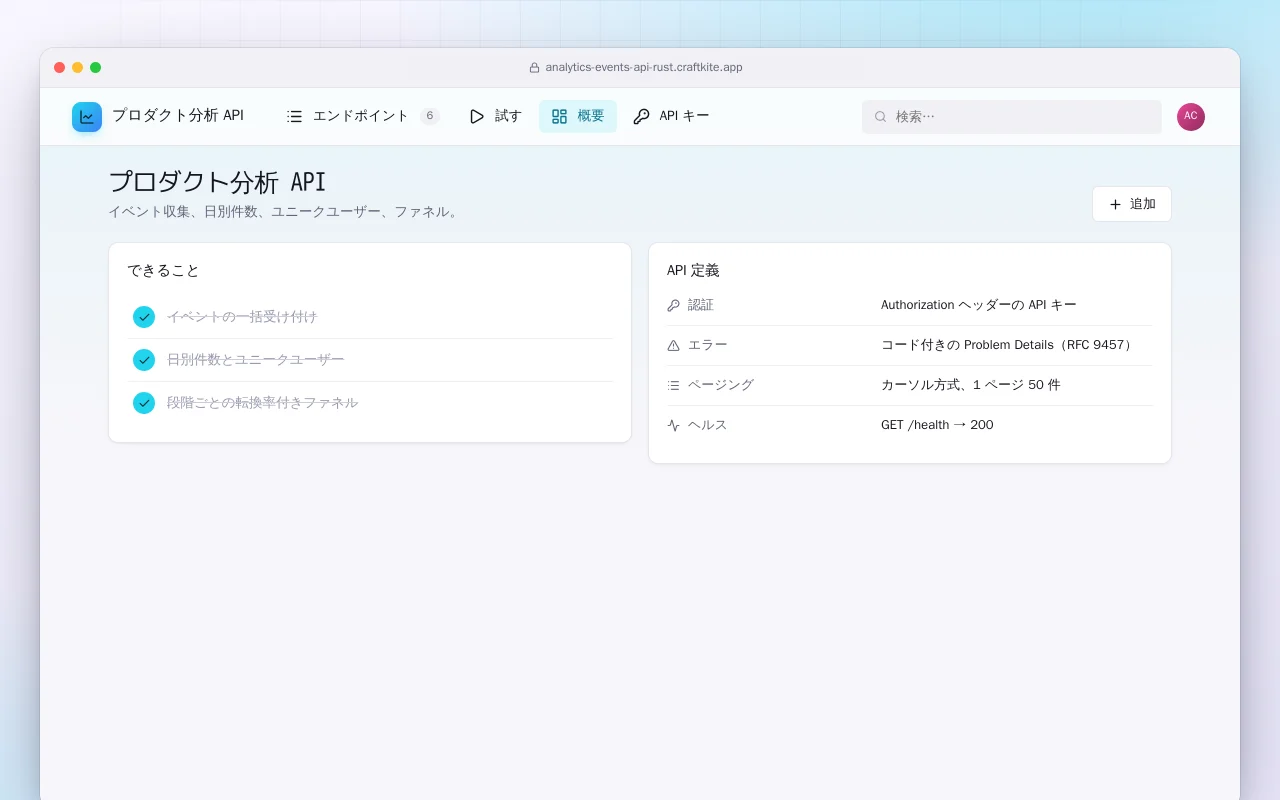Screen dimensions: 1280x800
Task: Click the 追加 button
Action: [1132, 204]
